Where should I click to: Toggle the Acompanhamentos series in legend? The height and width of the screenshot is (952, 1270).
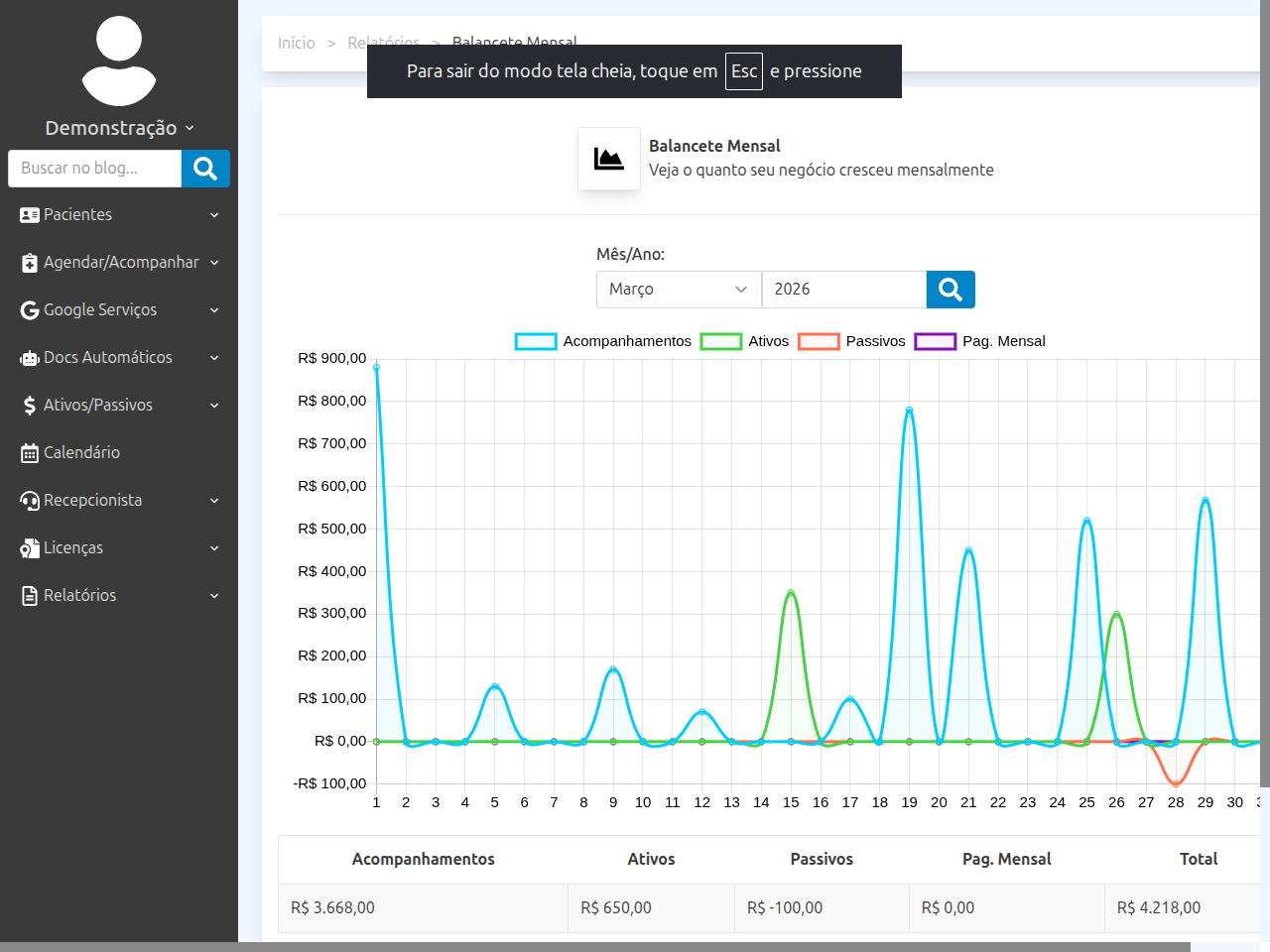coord(536,341)
